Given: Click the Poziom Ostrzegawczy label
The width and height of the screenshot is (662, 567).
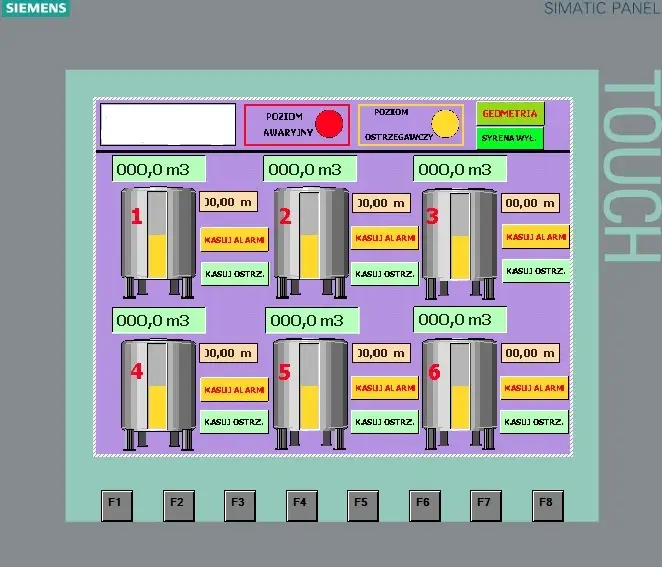Looking at the screenshot, I should (399, 124).
